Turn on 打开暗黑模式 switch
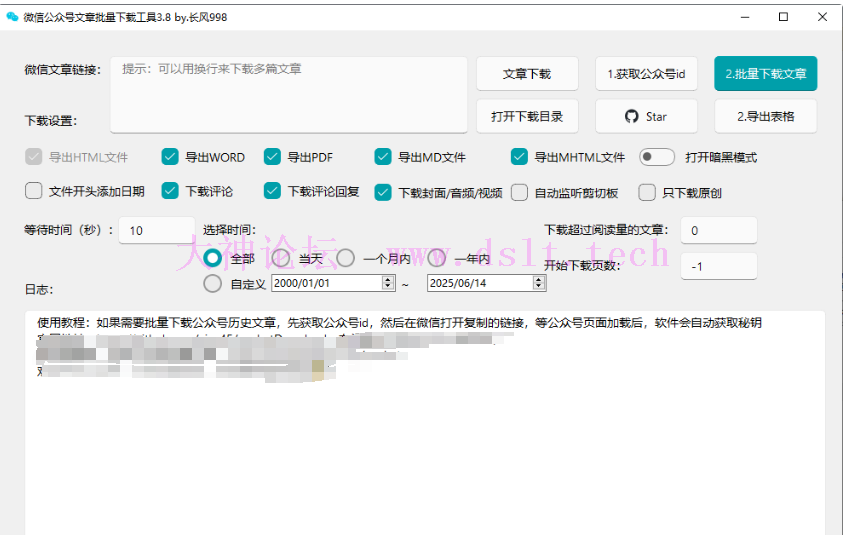The width and height of the screenshot is (844, 535). click(x=657, y=157)
